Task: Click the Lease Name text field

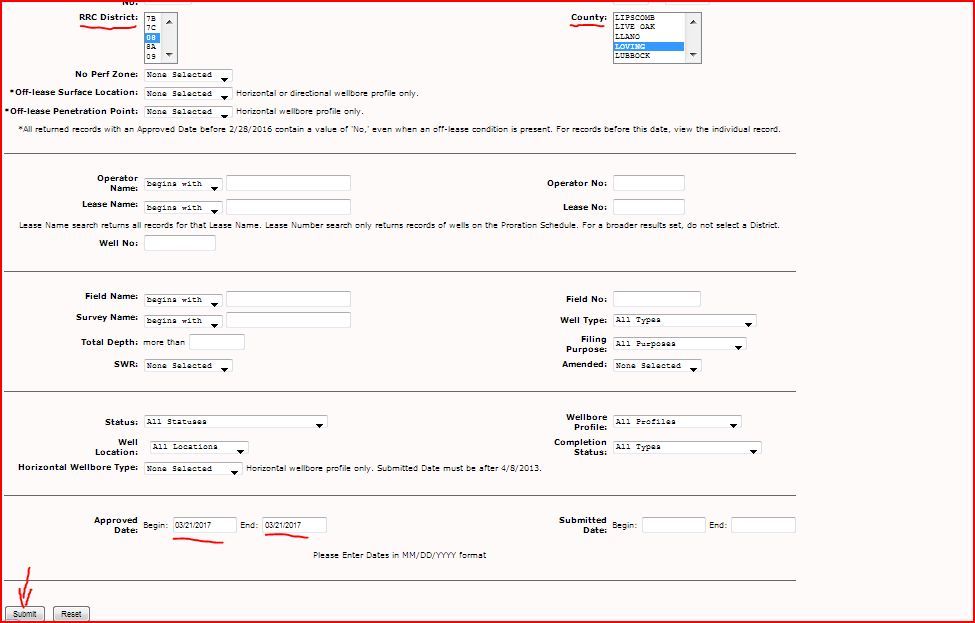Action: coord(289,206)
